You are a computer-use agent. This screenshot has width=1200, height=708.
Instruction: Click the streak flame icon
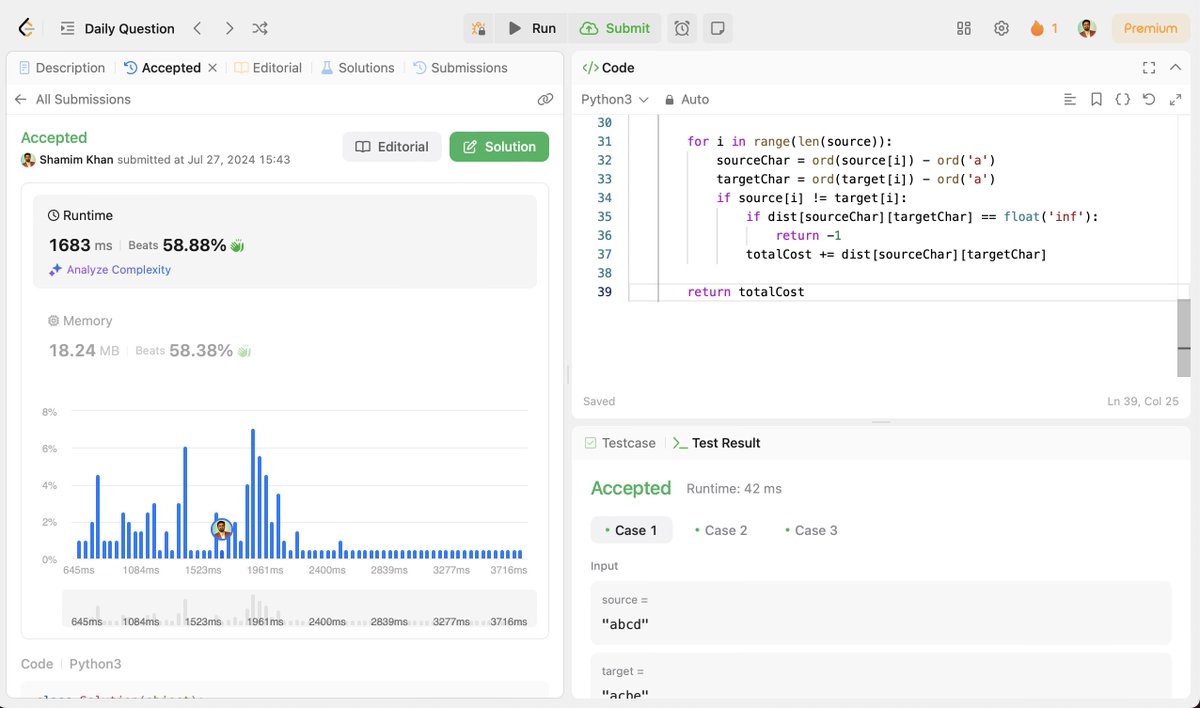[x=1037, y=28]
